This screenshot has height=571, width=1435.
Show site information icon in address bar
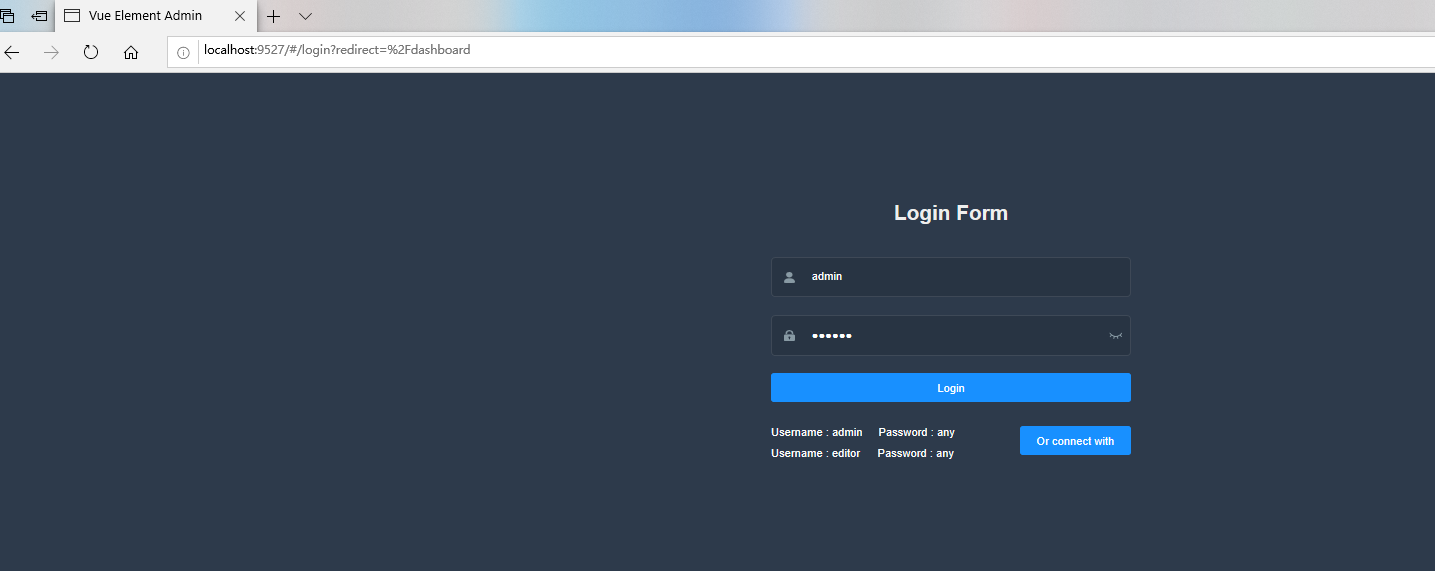coord(183,52)
